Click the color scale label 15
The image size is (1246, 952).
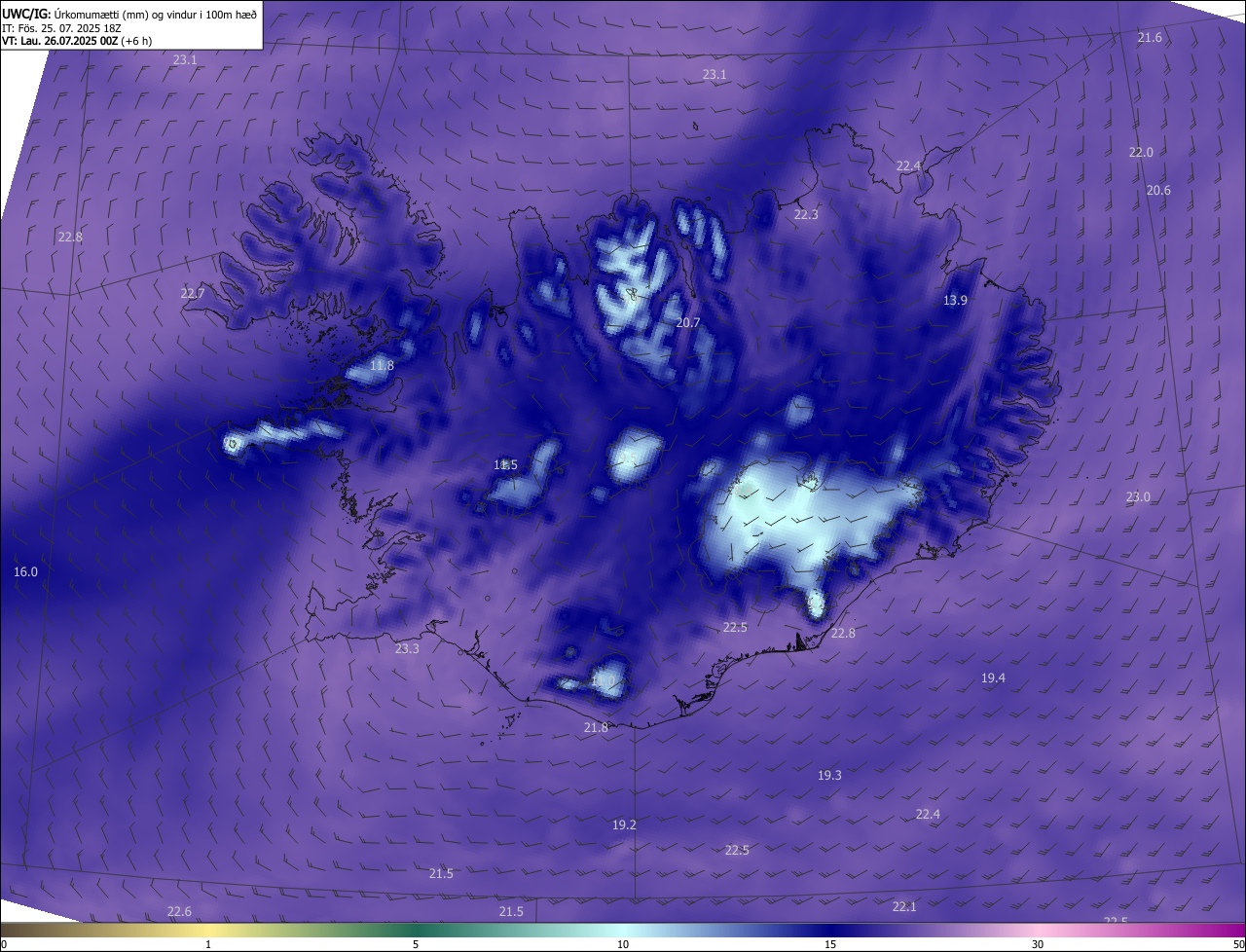(830, 944)
